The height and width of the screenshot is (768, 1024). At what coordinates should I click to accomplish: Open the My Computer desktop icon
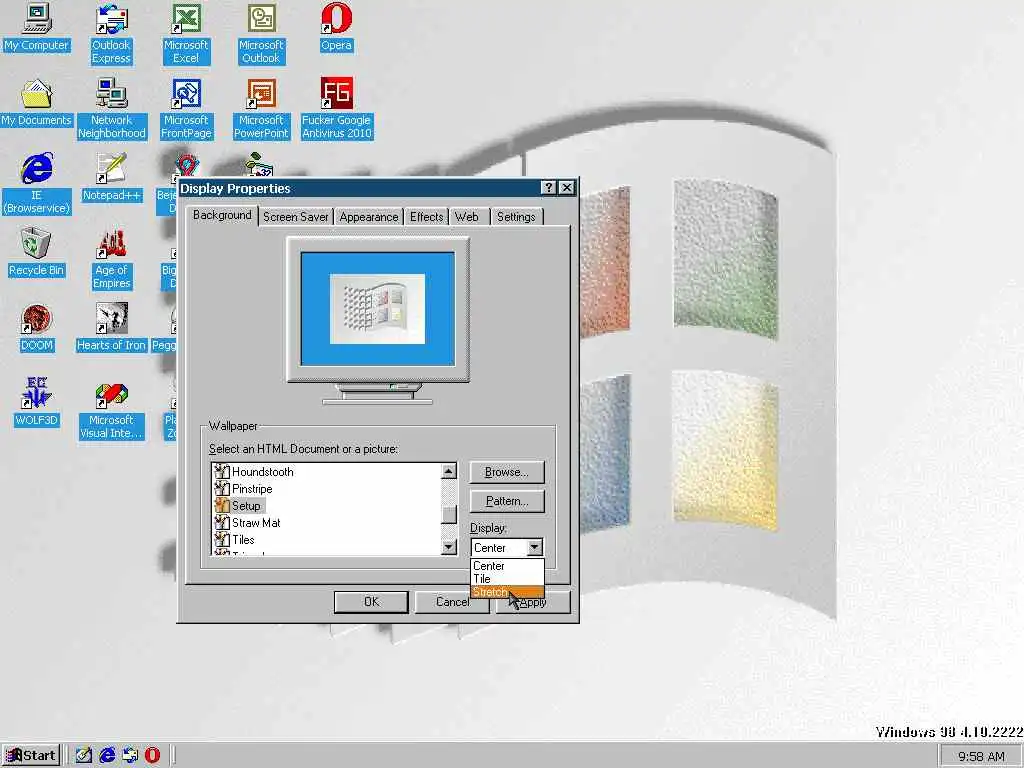click(37, 27)
